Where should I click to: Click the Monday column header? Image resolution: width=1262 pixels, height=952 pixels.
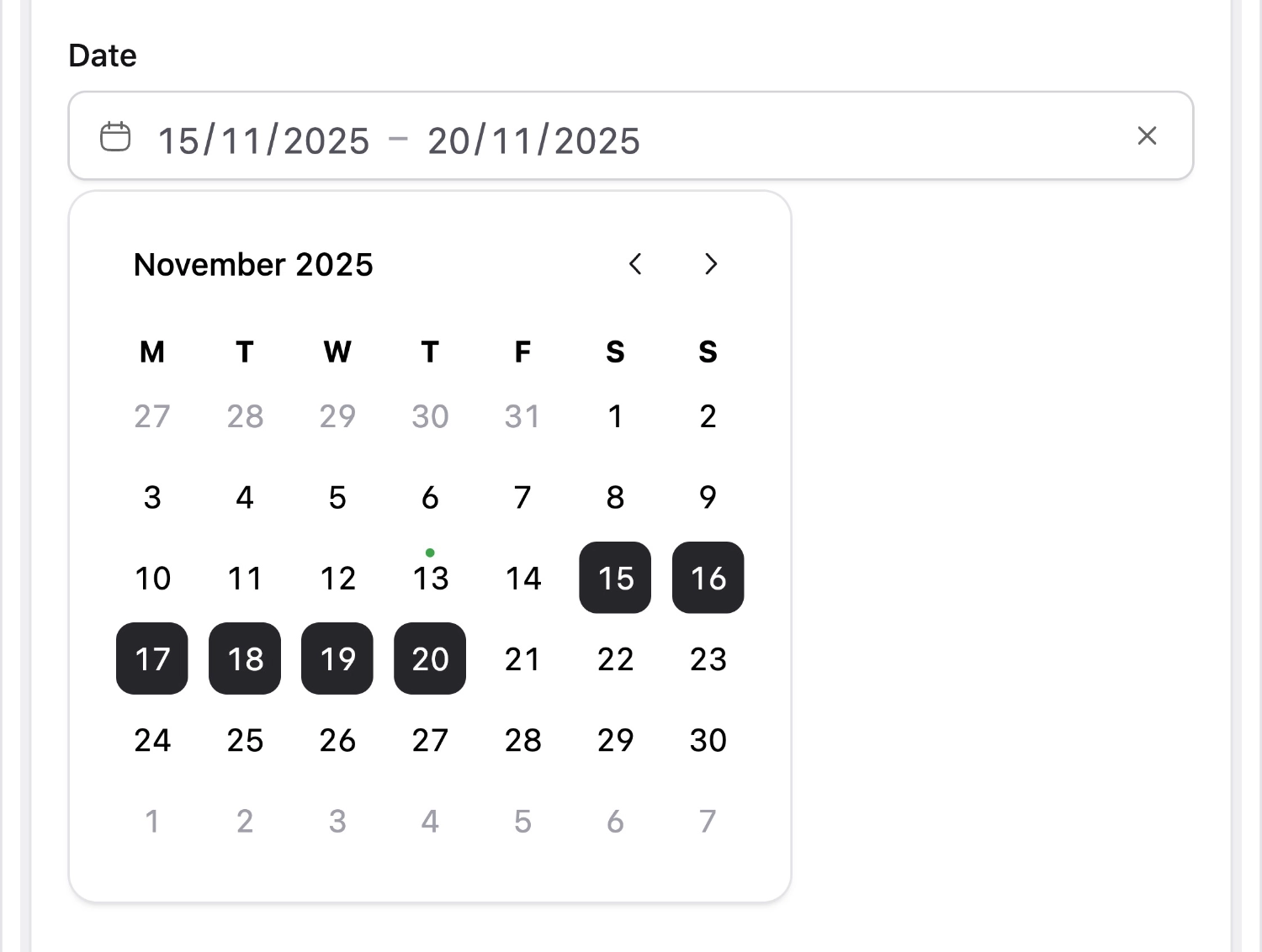151,352
